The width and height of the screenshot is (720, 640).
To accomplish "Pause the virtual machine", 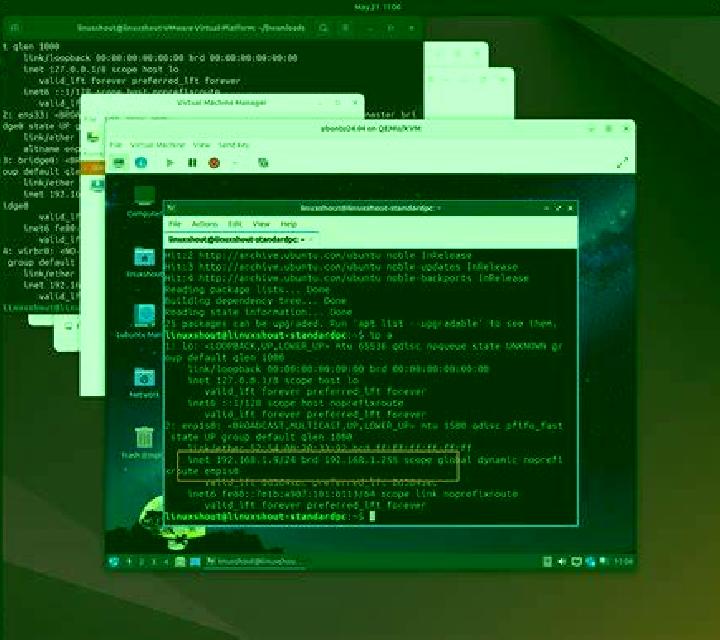I will (x=192, y=163).
